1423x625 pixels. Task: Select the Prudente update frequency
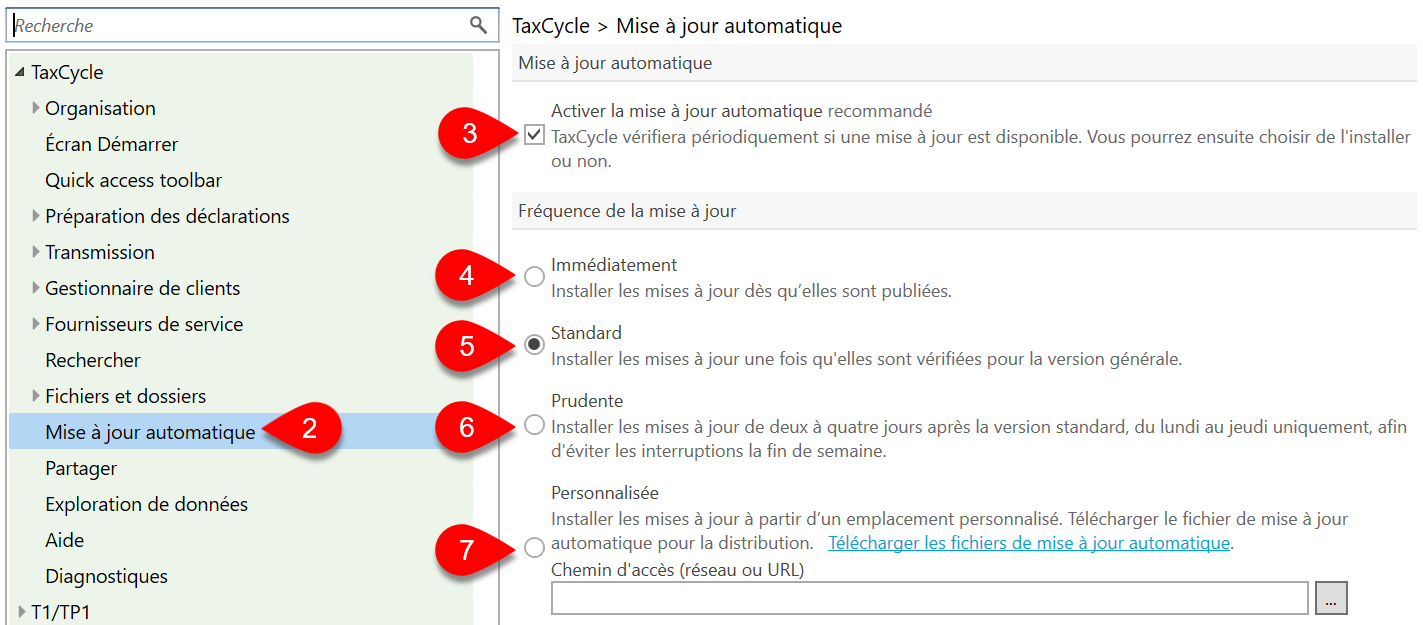[535, 426]
